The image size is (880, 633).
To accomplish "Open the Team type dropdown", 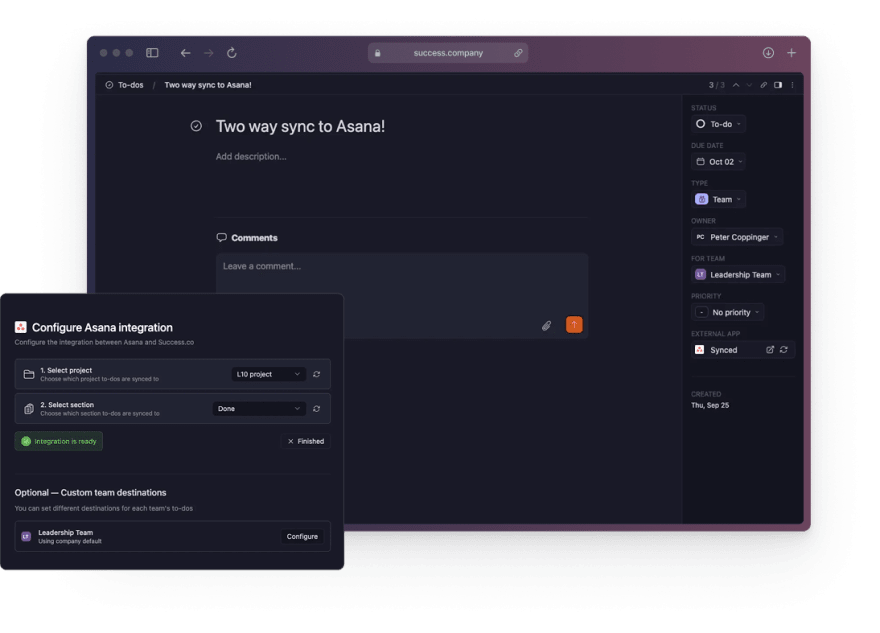I will pyautogui.click(x=718, y=199).
